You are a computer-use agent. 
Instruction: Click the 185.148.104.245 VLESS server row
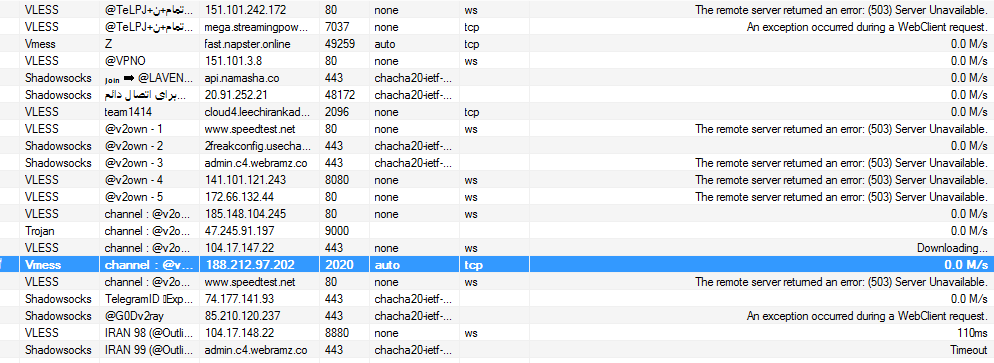[497, 213]
